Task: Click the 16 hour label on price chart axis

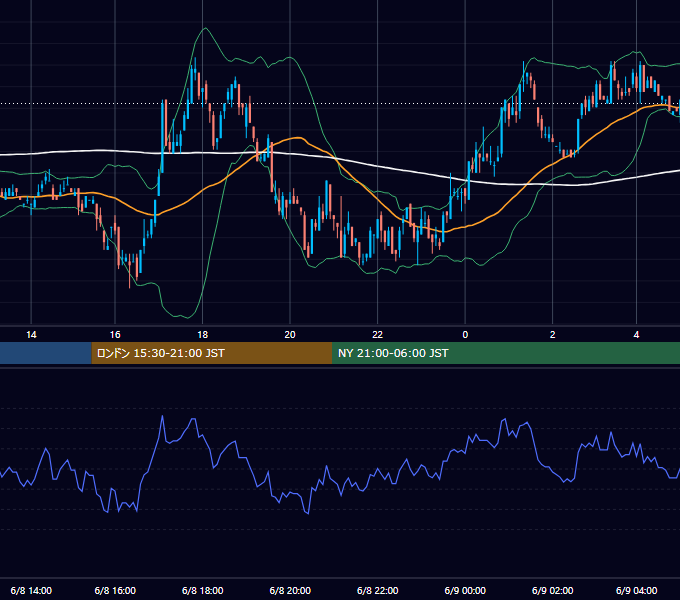Action: (115, 335)
